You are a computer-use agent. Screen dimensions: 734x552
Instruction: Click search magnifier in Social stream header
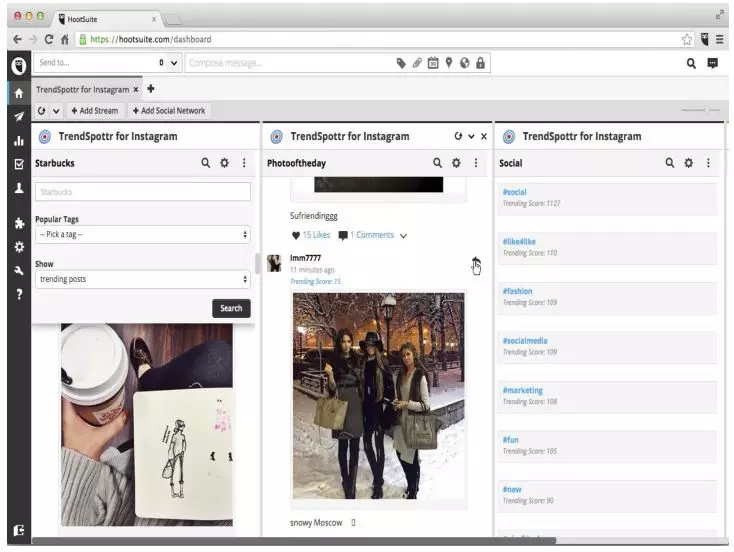point(670,163)
